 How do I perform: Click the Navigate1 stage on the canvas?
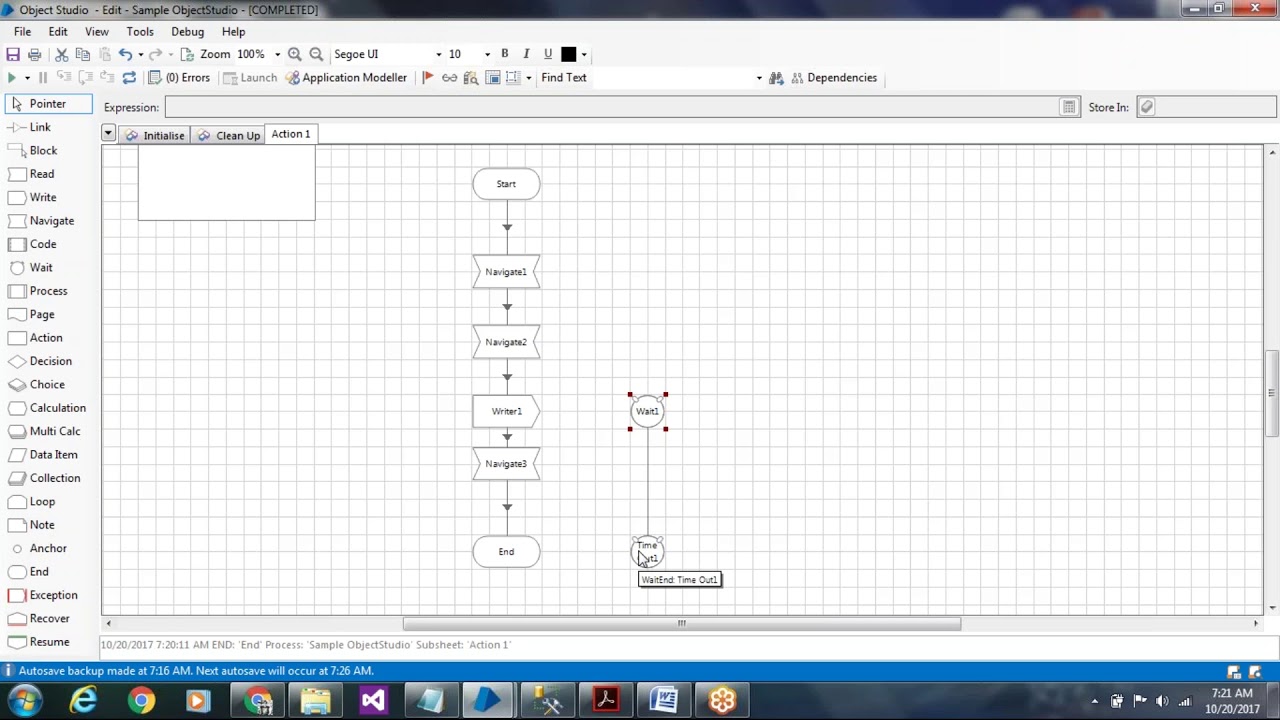(506, 272)
